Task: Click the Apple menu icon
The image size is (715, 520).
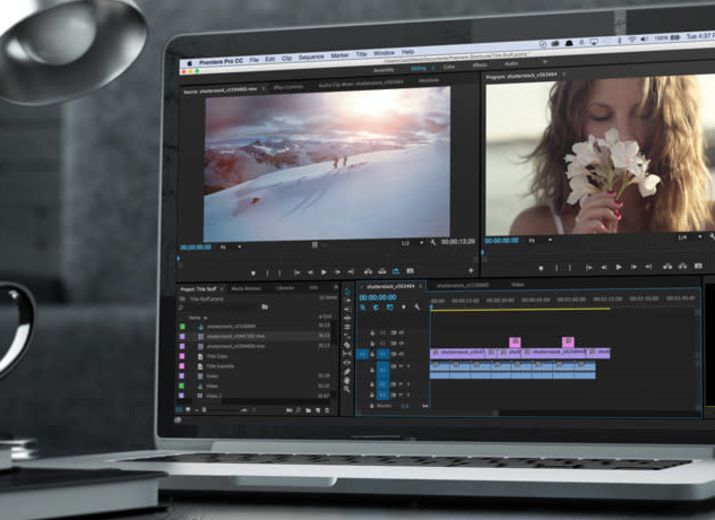Action: pyautogui.click(x=190, y=63)
